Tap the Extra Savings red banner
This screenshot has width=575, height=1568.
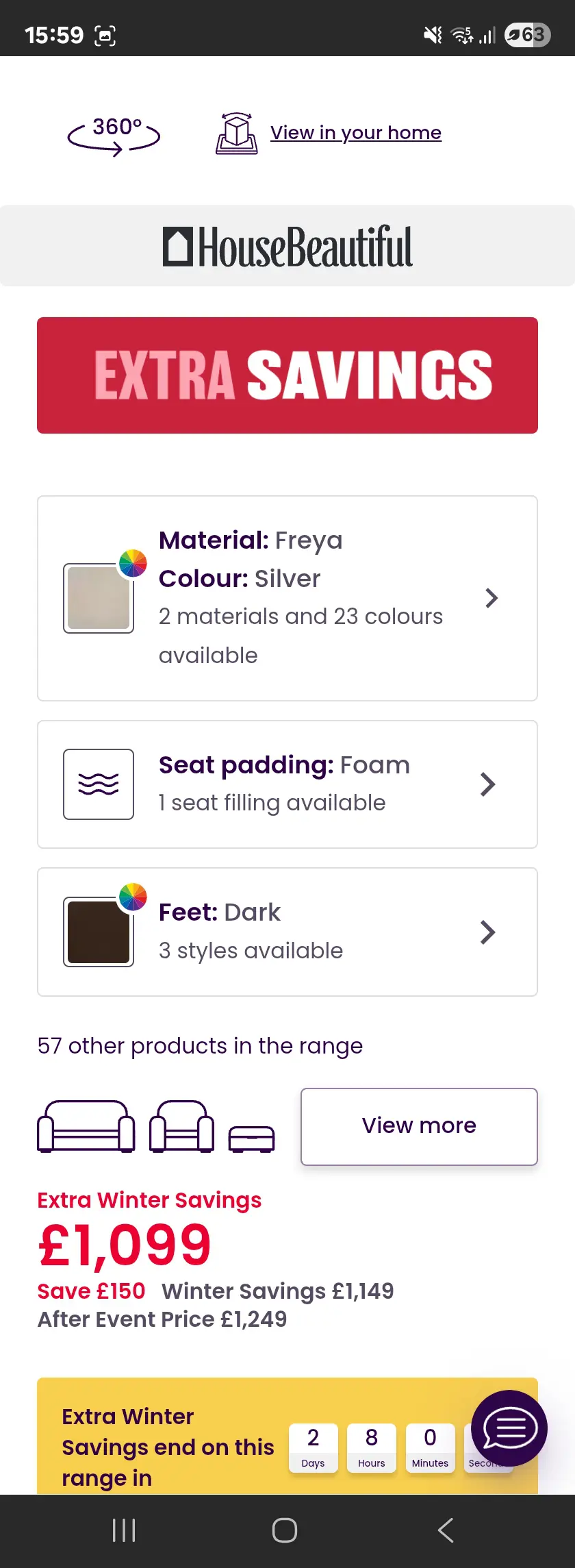pyautogui.click(x=287, y=375)
